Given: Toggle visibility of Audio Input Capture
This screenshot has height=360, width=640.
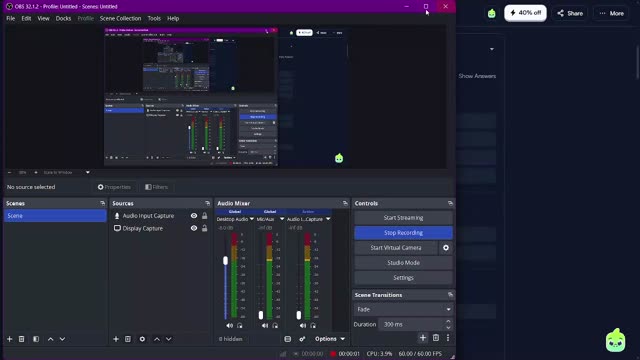Looking at the screenshot, I should point(194,216).
